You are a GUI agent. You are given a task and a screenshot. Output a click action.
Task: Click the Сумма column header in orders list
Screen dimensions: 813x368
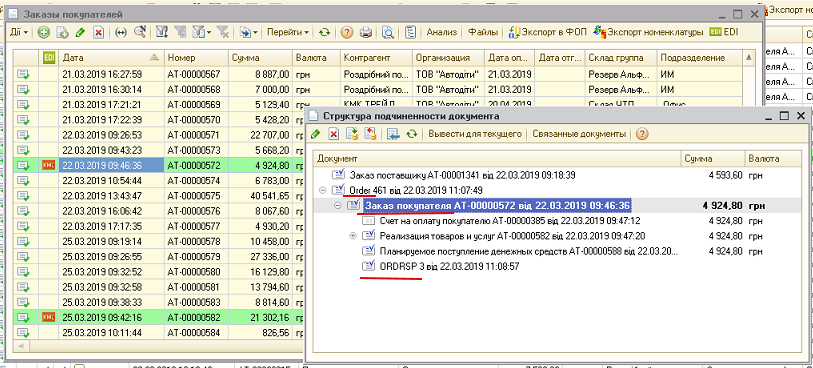tap(260, 58)
